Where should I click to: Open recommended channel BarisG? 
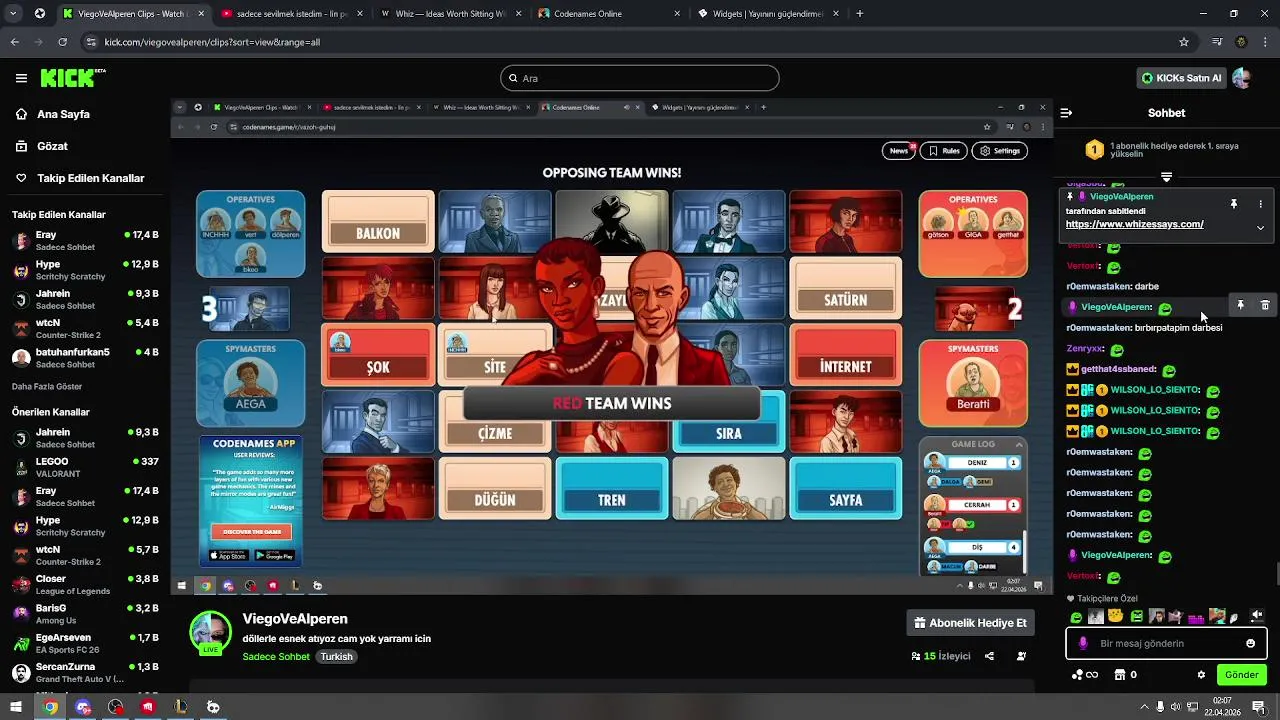click(85, 614)
